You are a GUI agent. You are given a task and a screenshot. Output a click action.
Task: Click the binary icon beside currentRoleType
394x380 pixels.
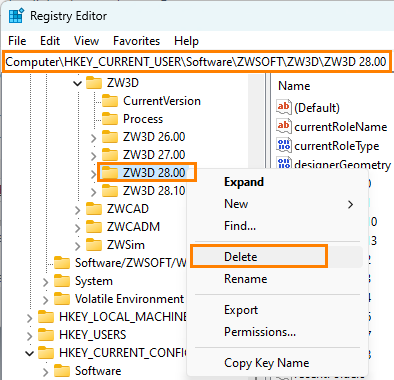284,145
